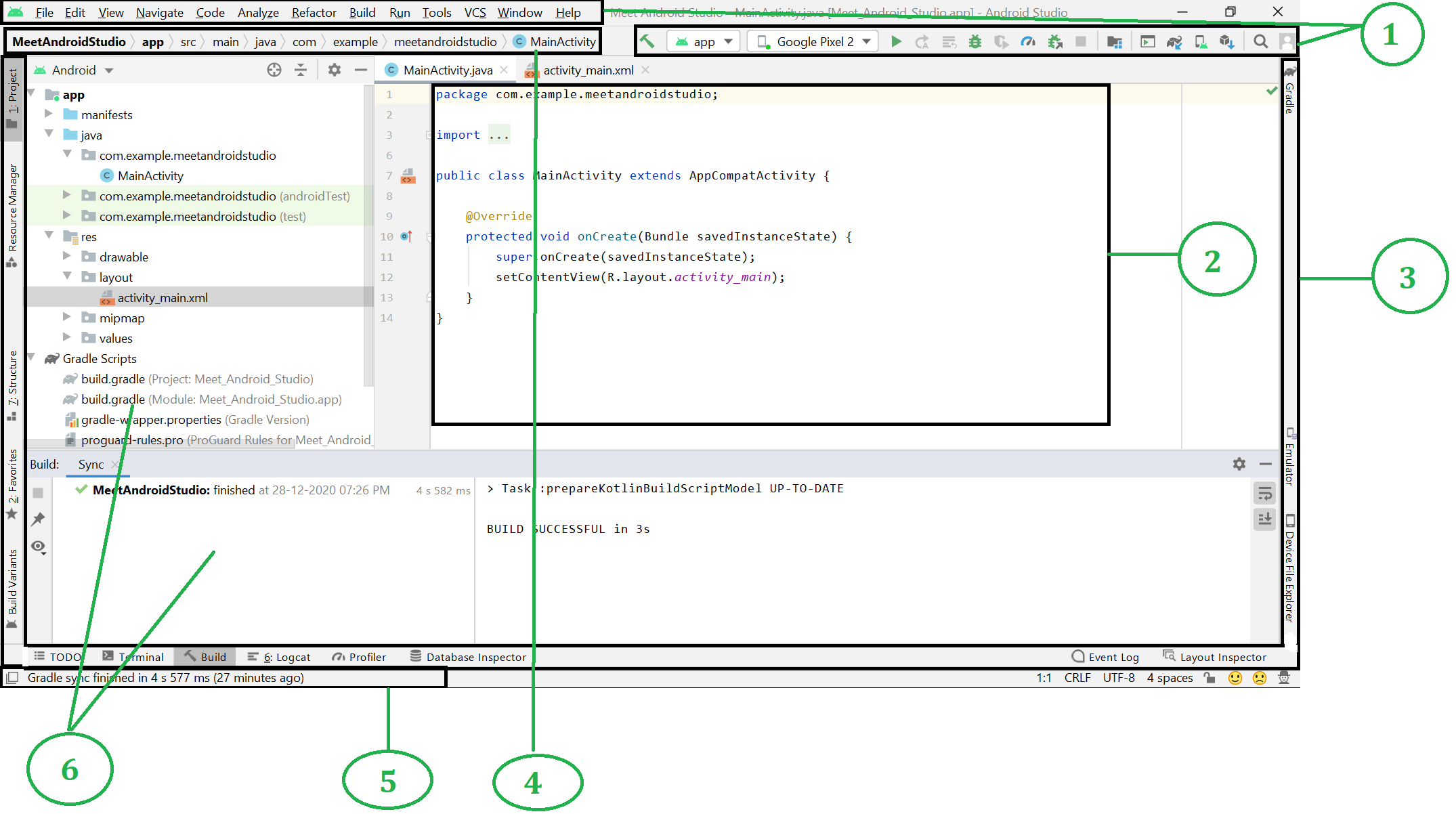Start debugging with the Debug icon
This screenshot has width=1456, height=814.
tap(975, 41)
